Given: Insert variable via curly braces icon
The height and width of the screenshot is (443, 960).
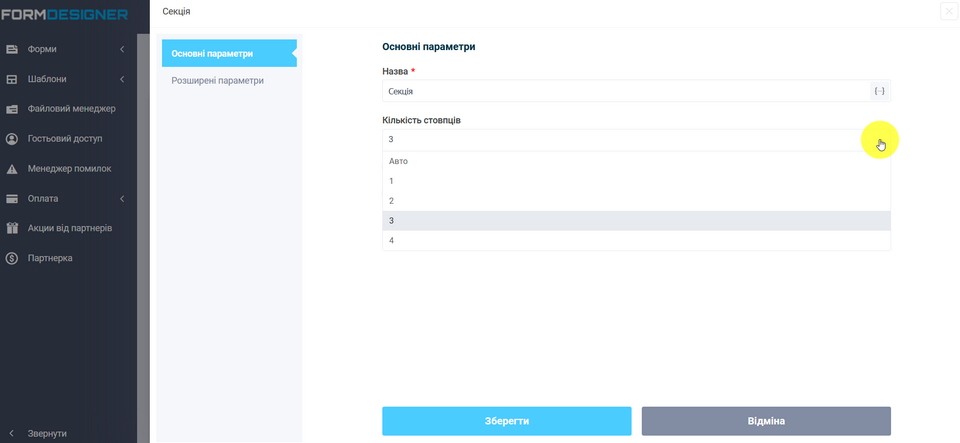Looking at the screenshot, I should [x=879, y=91].
